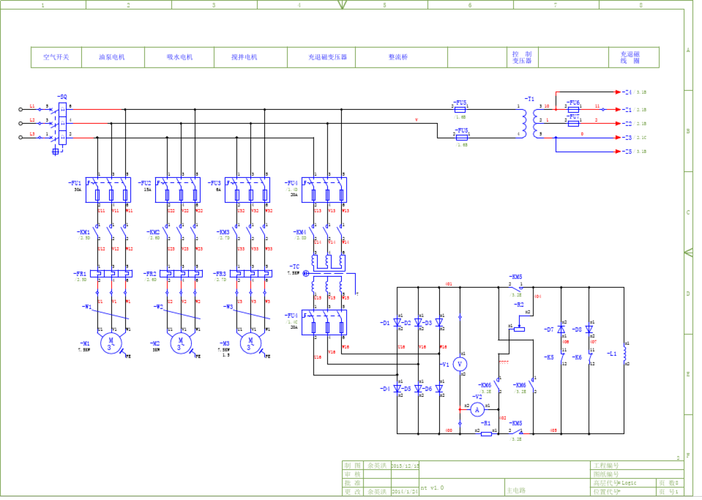Click the 充退磁线圈 header cell
This screenshot has width=702, height=500.
point(634,57)
